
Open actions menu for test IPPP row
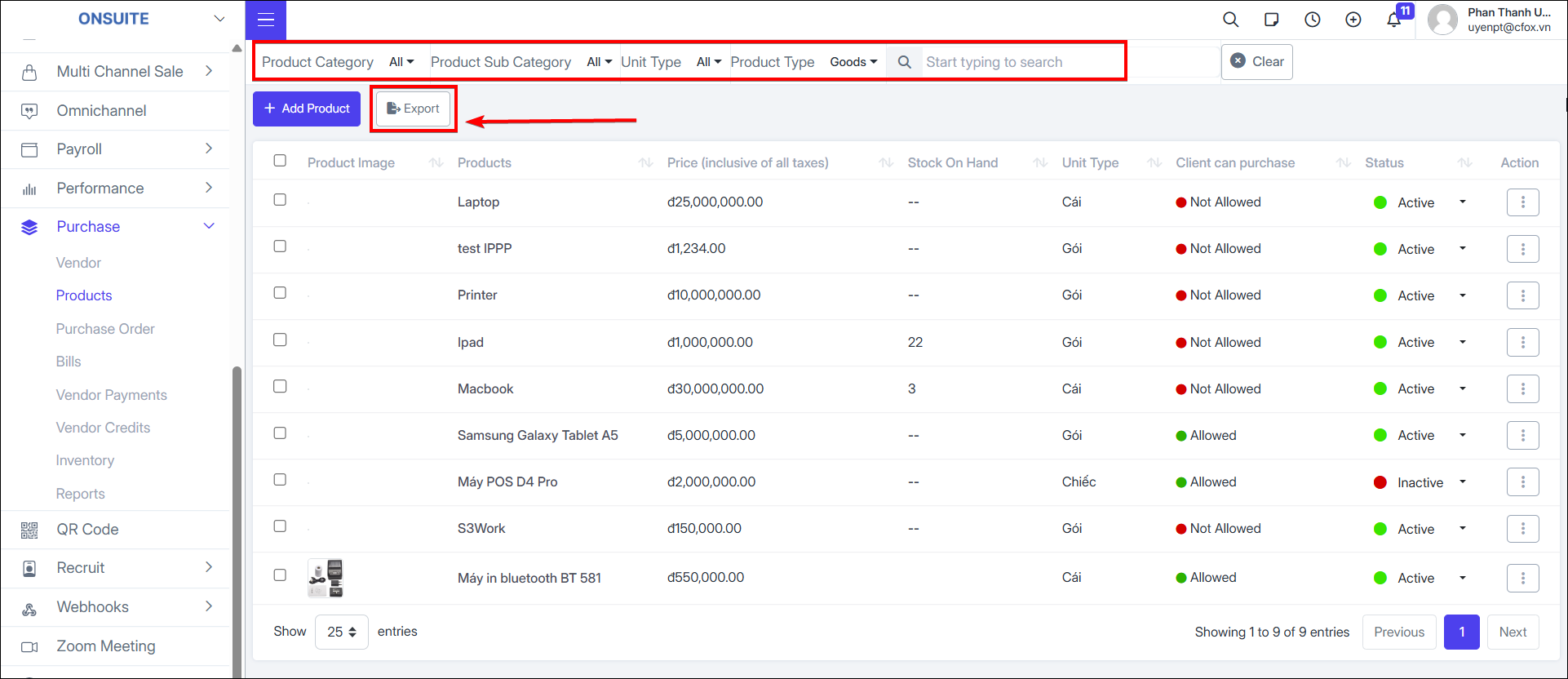pyautogui.click(x=1522, y=249)
